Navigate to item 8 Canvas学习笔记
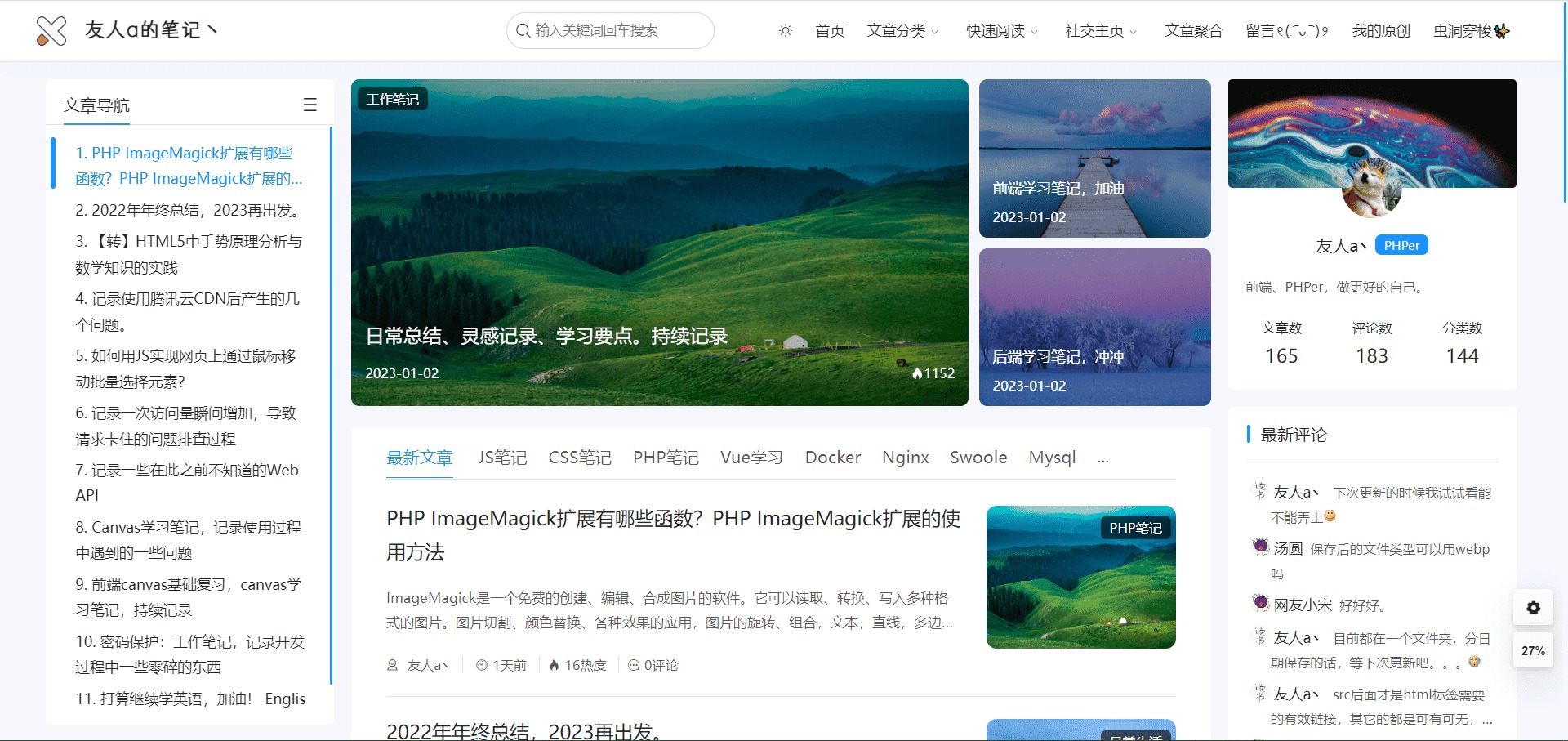 point(188,540)
